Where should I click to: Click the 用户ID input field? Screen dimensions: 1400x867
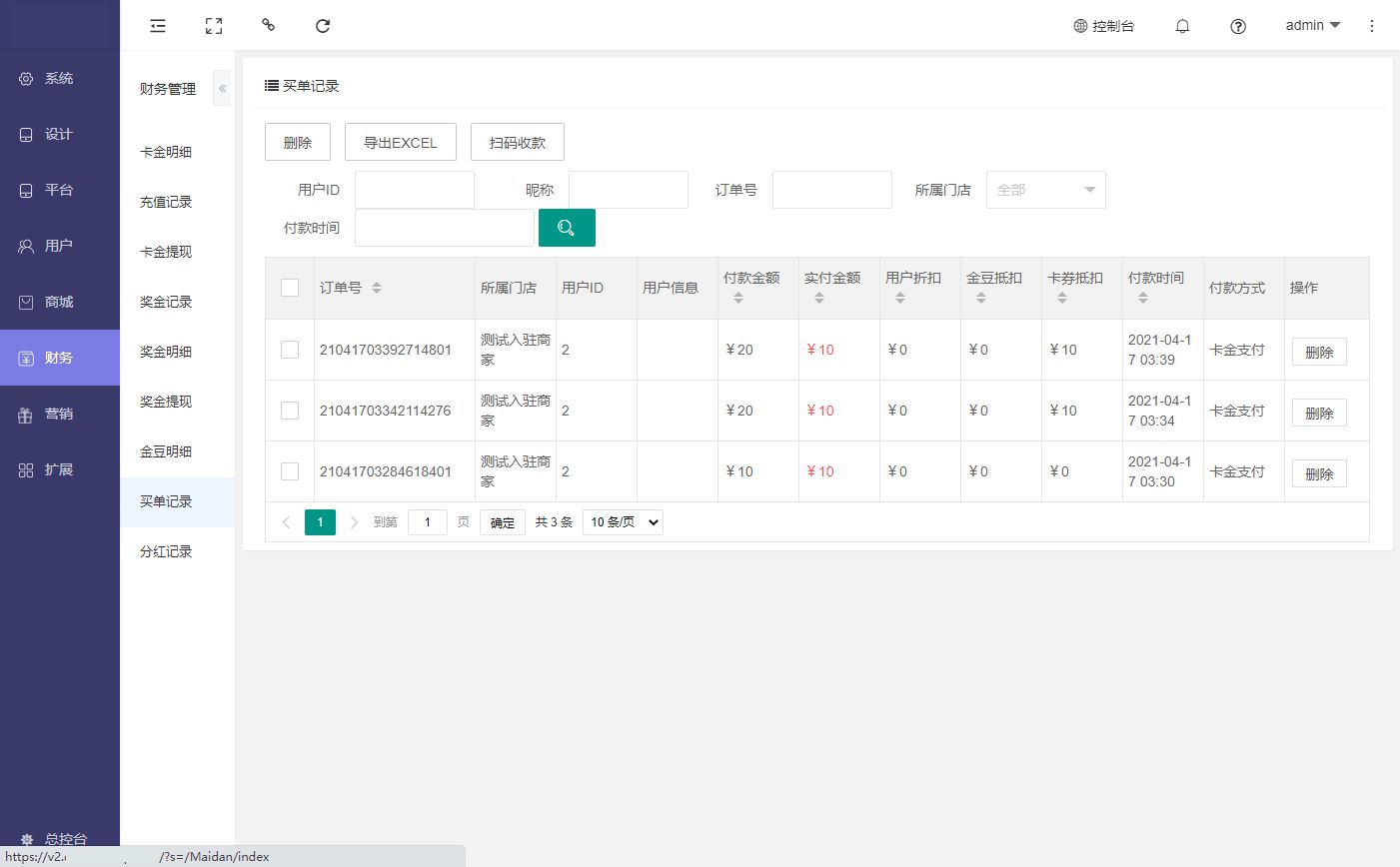tap(415, 190)
